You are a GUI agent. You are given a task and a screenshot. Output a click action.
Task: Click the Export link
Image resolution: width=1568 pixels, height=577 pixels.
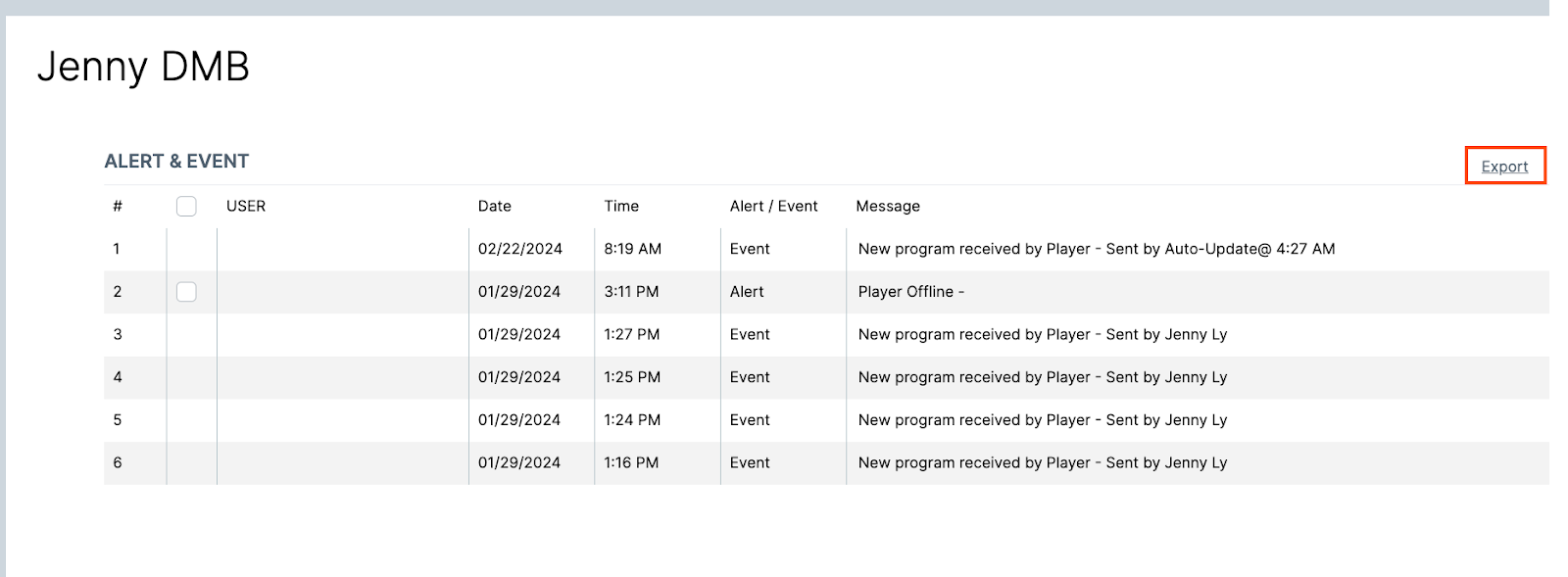pos(1504,167)
